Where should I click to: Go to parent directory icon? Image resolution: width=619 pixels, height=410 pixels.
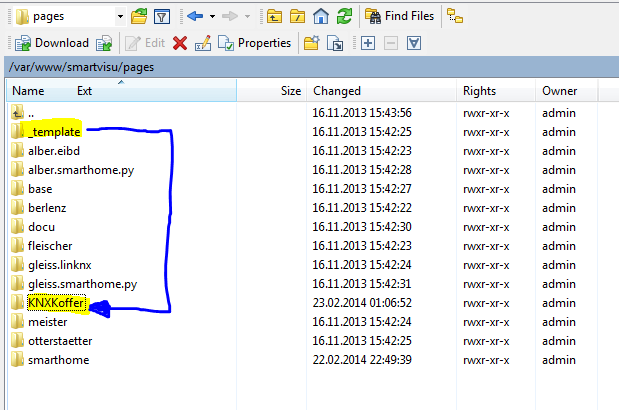tap(274, 17)
